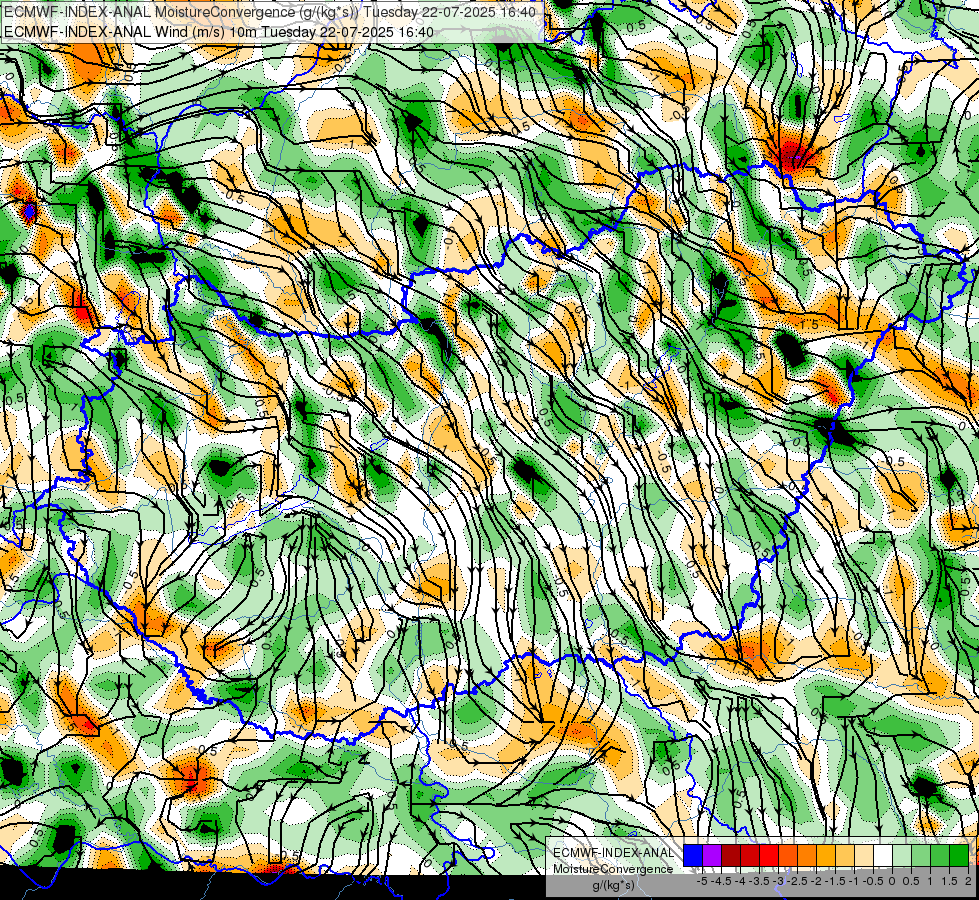979x900 pixels.
Task: Click the light green swatch between 0.5 and 1
Action: click(921, 855)
